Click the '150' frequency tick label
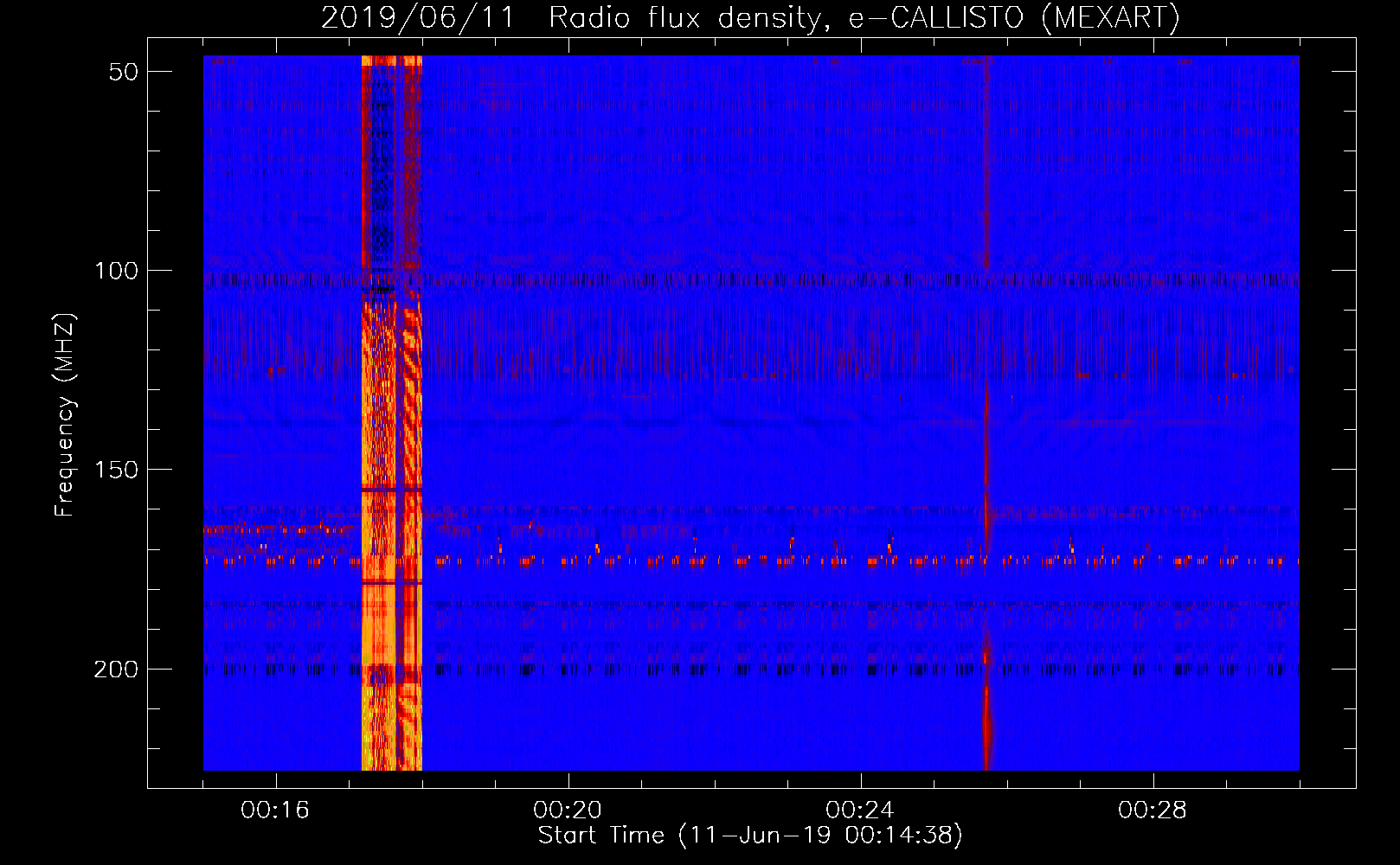1400x865 pixels. point(116,470)
